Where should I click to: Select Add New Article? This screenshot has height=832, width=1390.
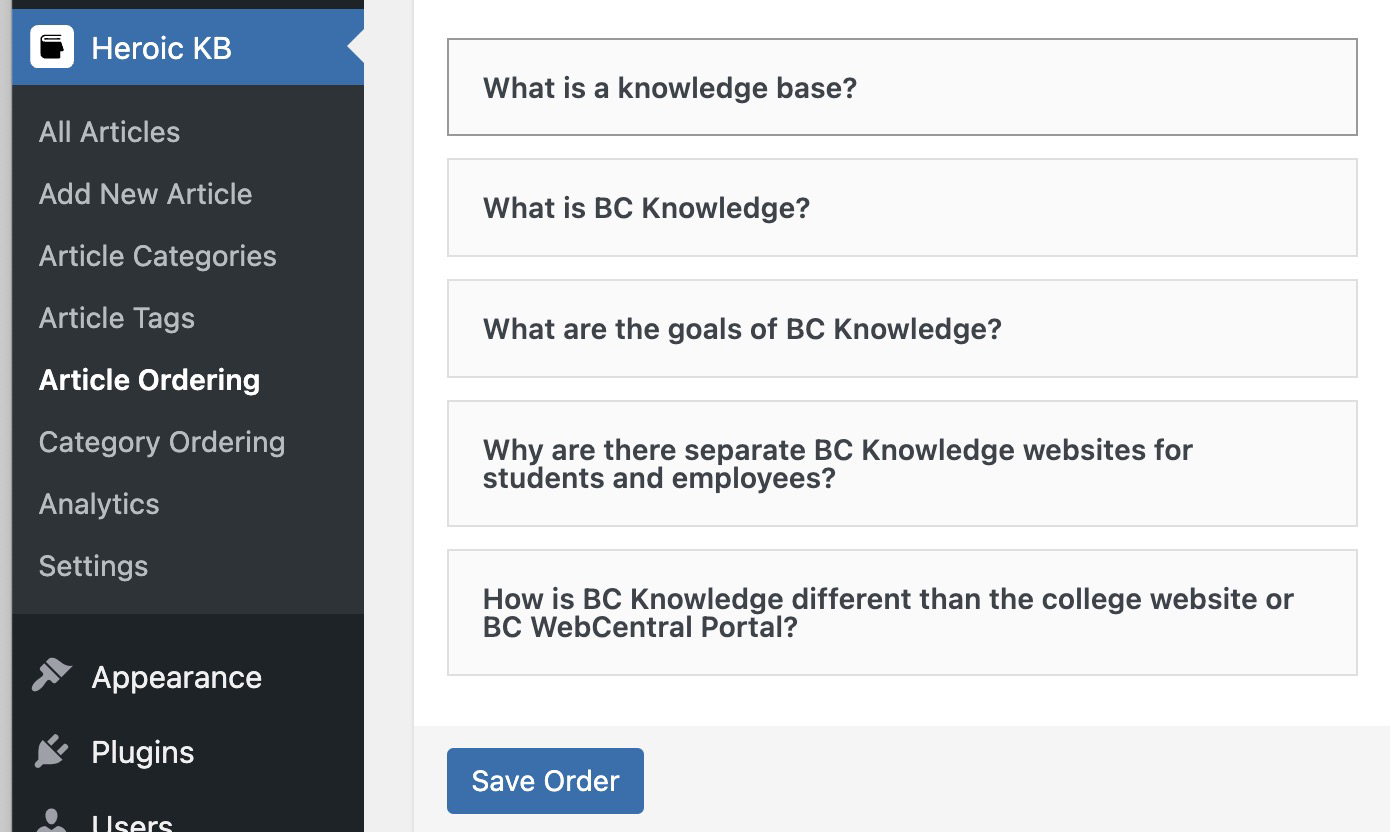145,194
